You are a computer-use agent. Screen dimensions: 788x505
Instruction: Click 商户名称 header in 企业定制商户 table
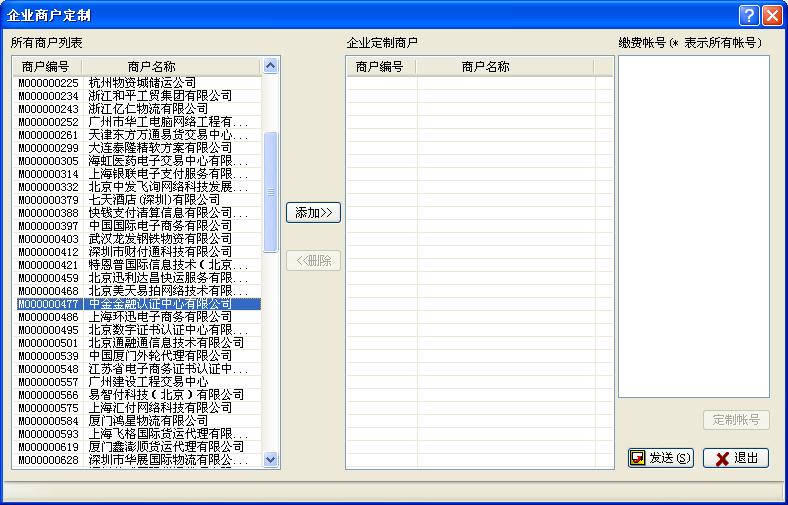pyautogui.click(x=485, y=67)
